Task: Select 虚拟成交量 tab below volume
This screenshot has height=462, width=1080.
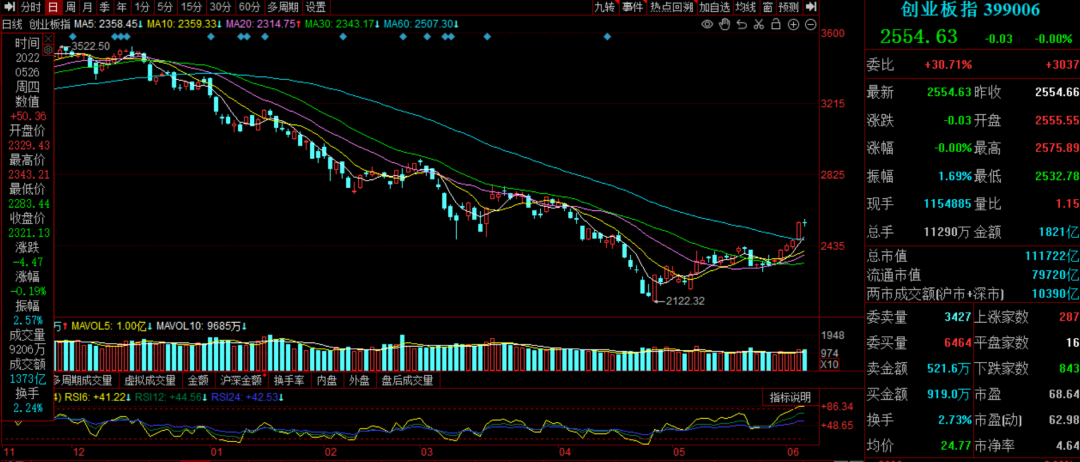Action: point(150,379)
